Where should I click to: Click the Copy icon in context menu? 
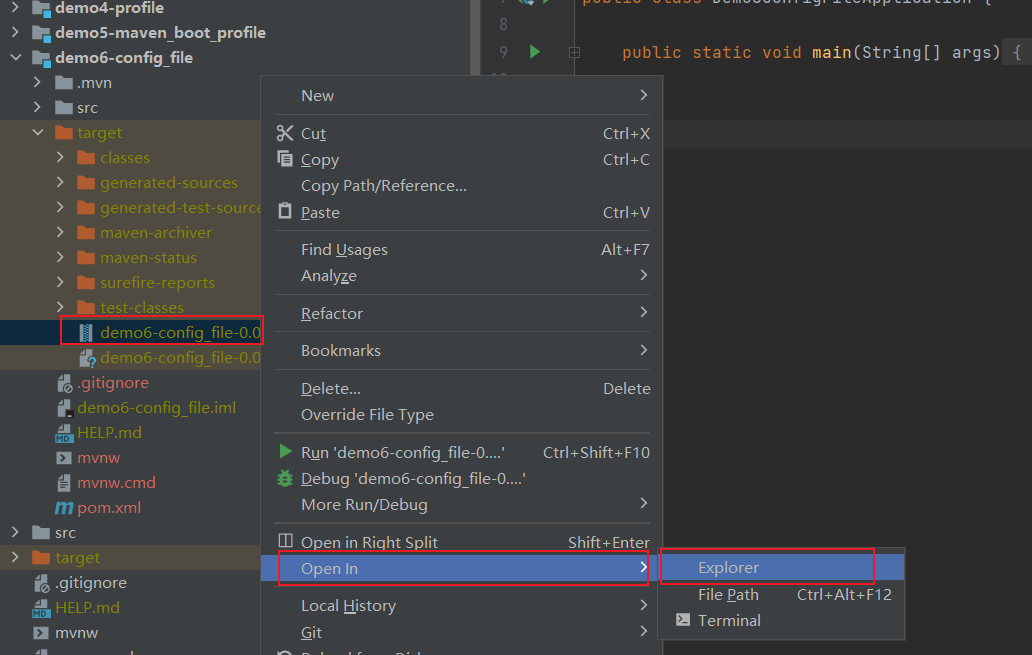pyautogui.click(x=284, y=159)
